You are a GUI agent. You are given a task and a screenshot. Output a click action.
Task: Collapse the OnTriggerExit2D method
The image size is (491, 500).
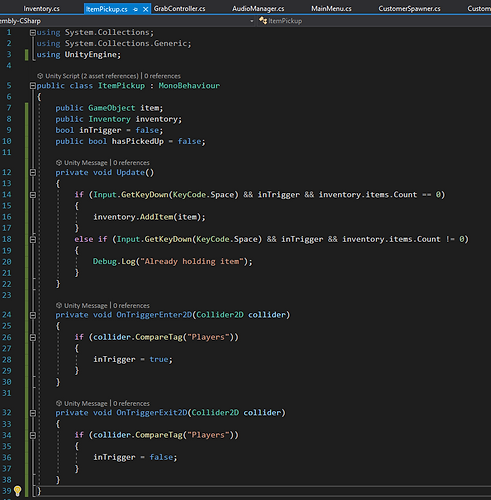click(33, 413)
